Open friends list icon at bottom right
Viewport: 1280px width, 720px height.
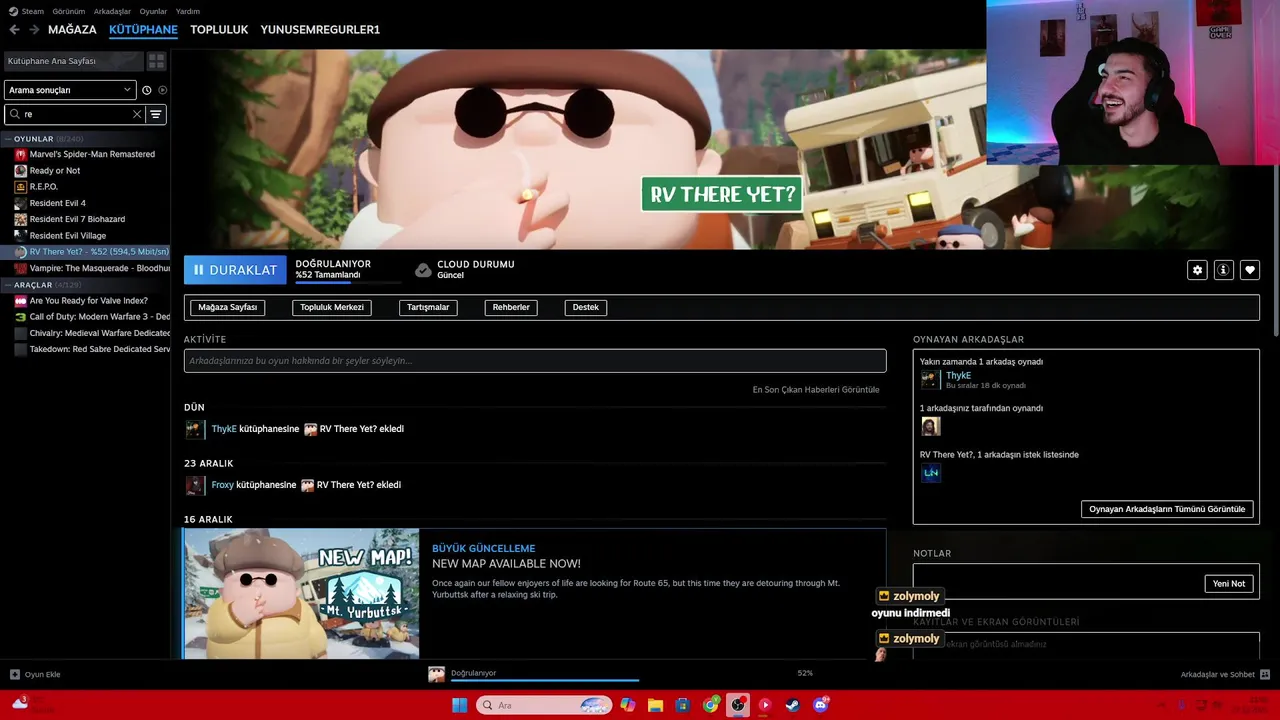point(1265,674)
